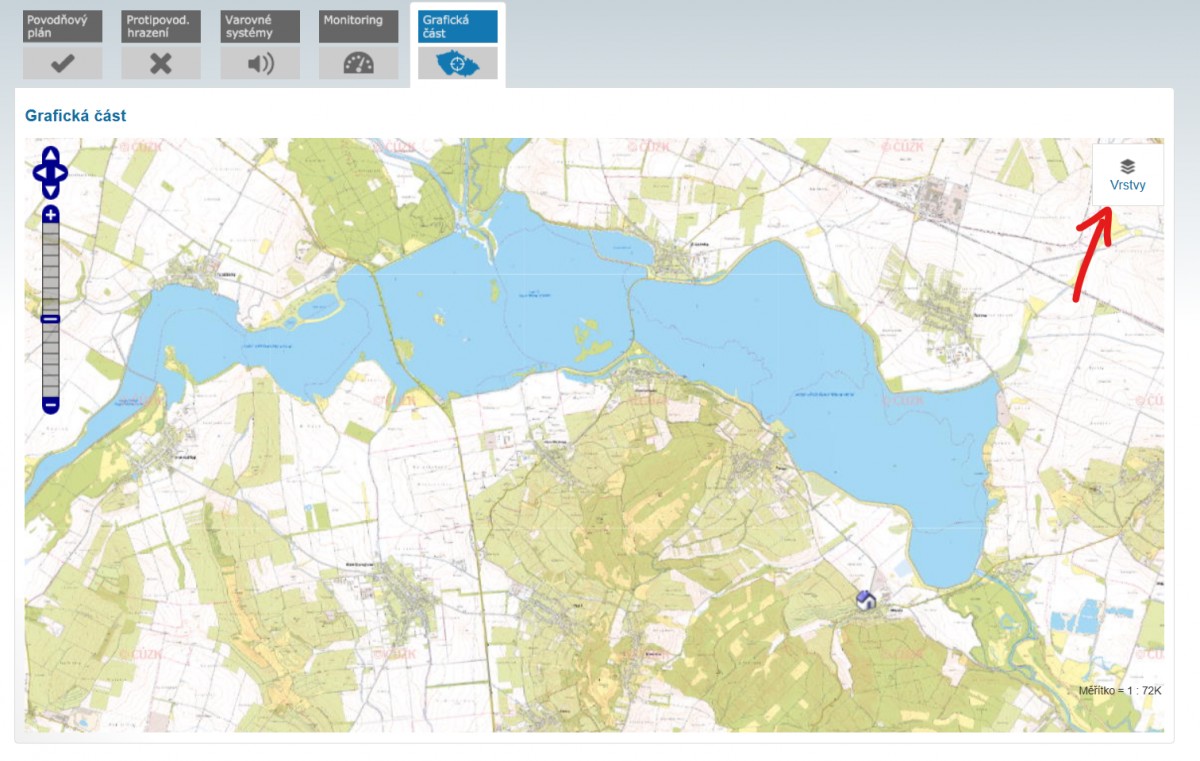1200x761 pixels.
Task: Select the Grafická část tab label
Action: click(457, 26)
